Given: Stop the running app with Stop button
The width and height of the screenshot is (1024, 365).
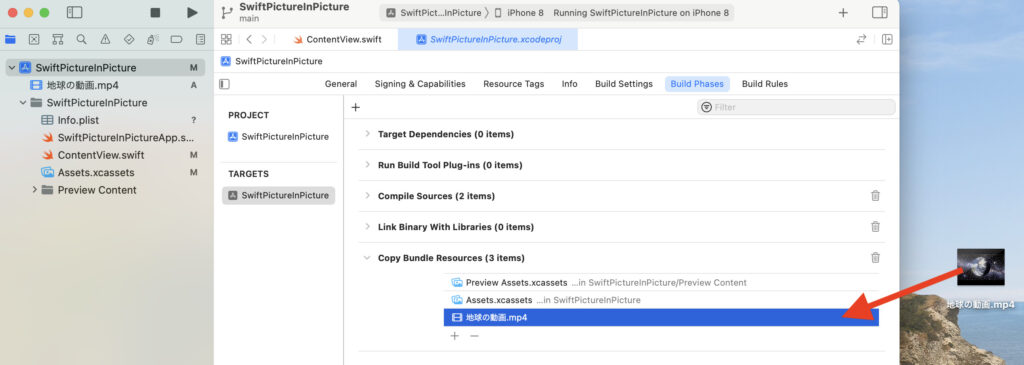Looking at the screenshot, I should (x=155, y=12).
